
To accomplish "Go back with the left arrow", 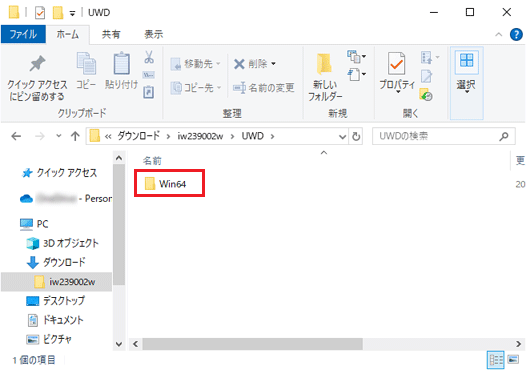I will (x=16, y=136).
